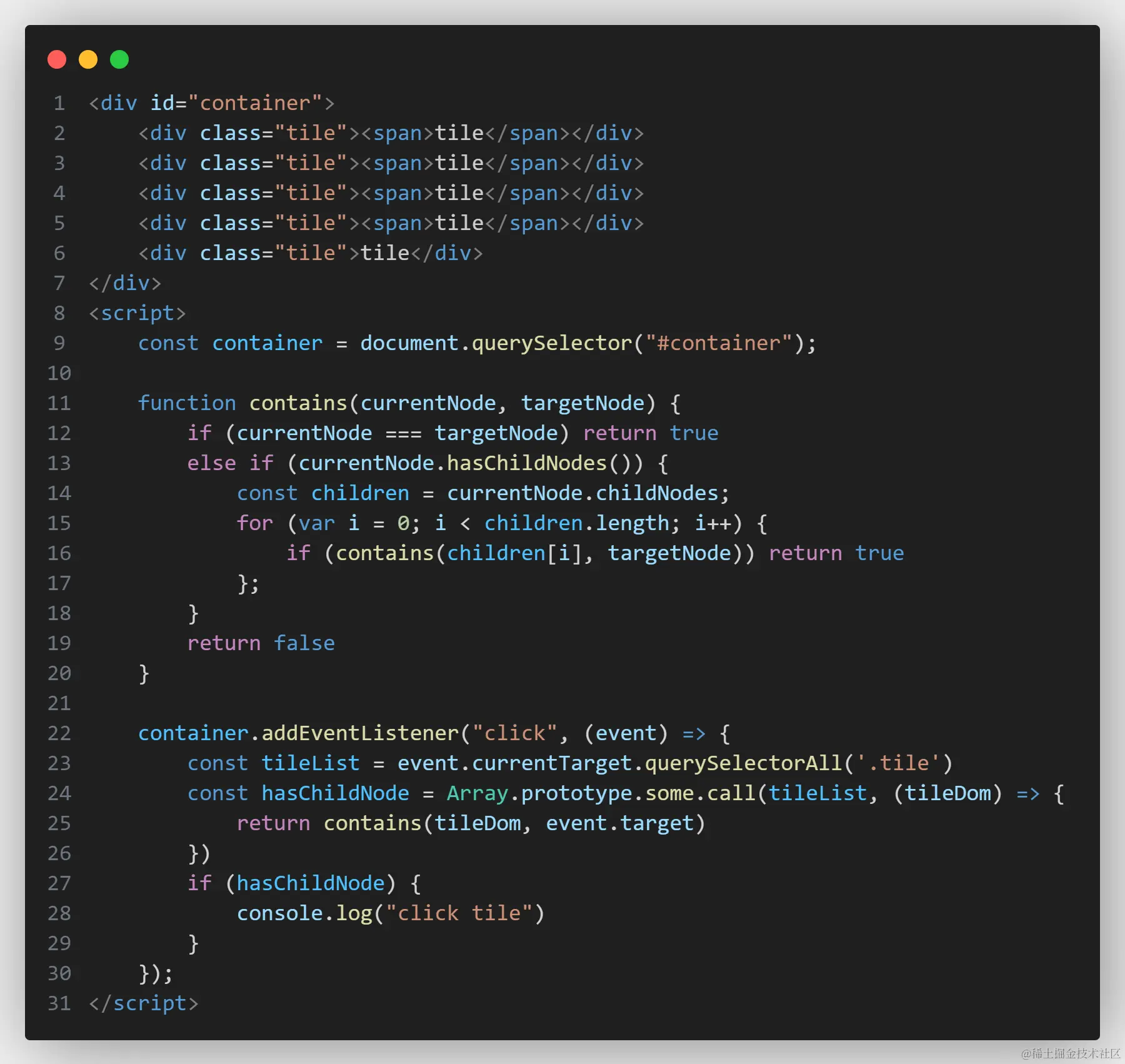Click 'querySelectorAll' on line 23
The width and height of the screenshot is (1125, 1064).
click(744, 763)
